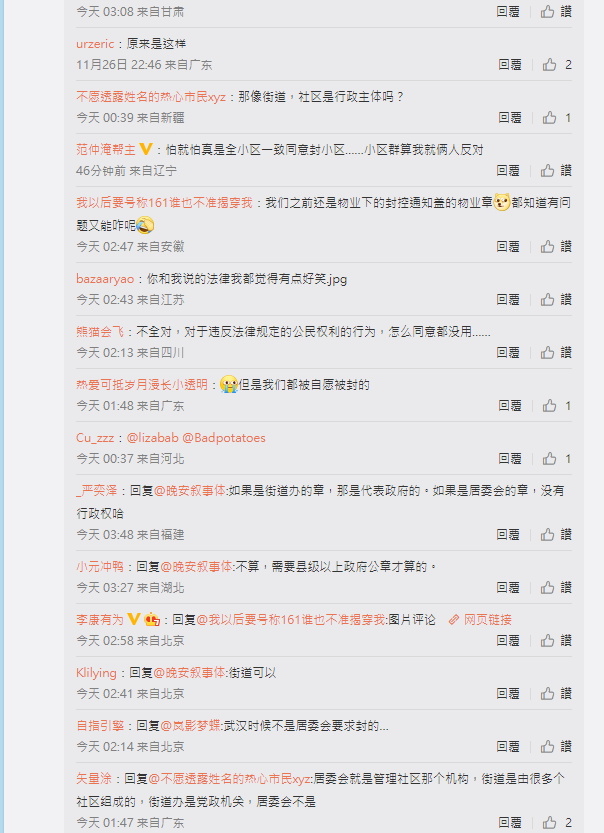
Task: Reply to 热爱可抵岁月漫长小透明's comment
Action: point(510,406)
